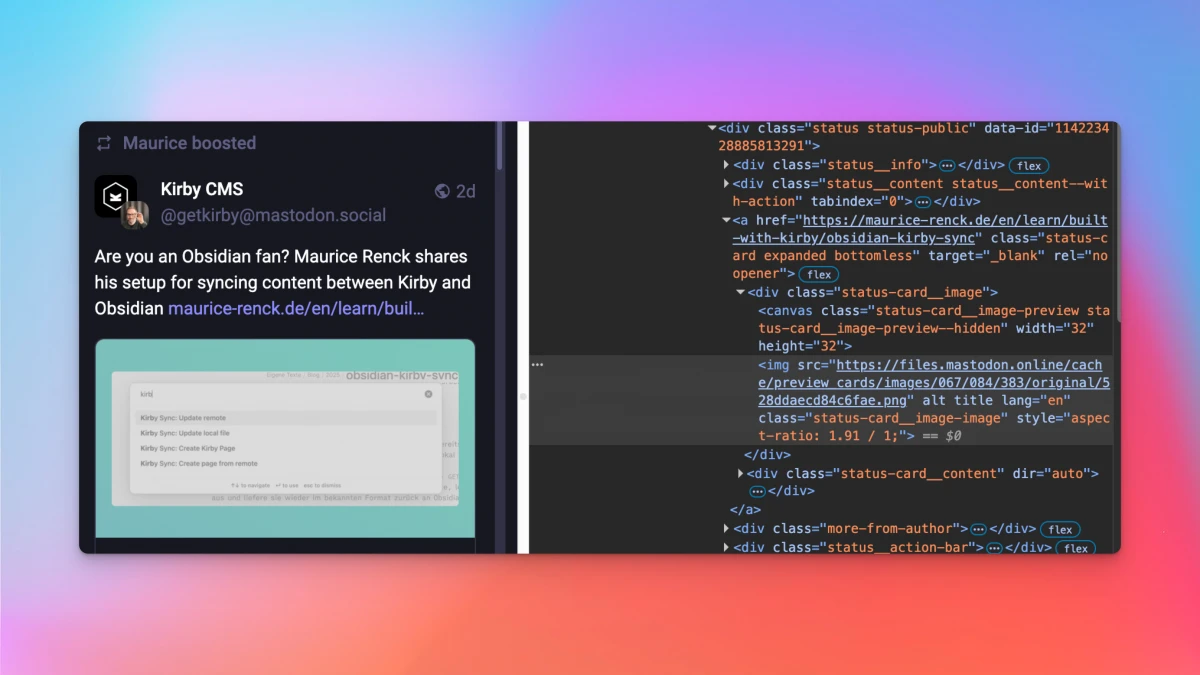This screenshot has width=1200, height=675.
Task: Open the Obsidian Kirby sync preview card image
Action: [x=285, y=438]
